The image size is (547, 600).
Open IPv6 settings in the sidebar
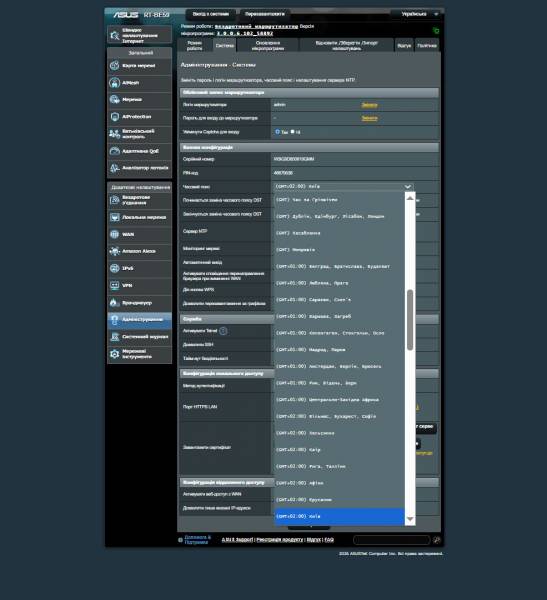click(x=139, y=269)
